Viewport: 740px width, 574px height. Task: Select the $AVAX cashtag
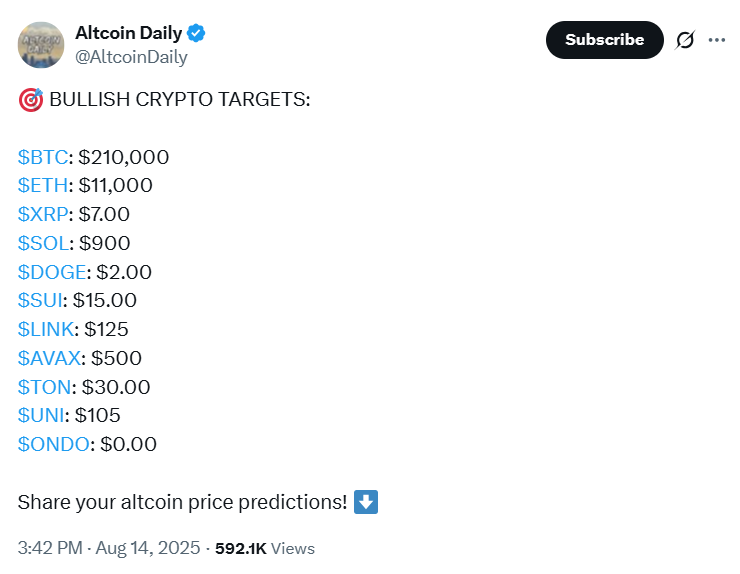coord(49,358)
